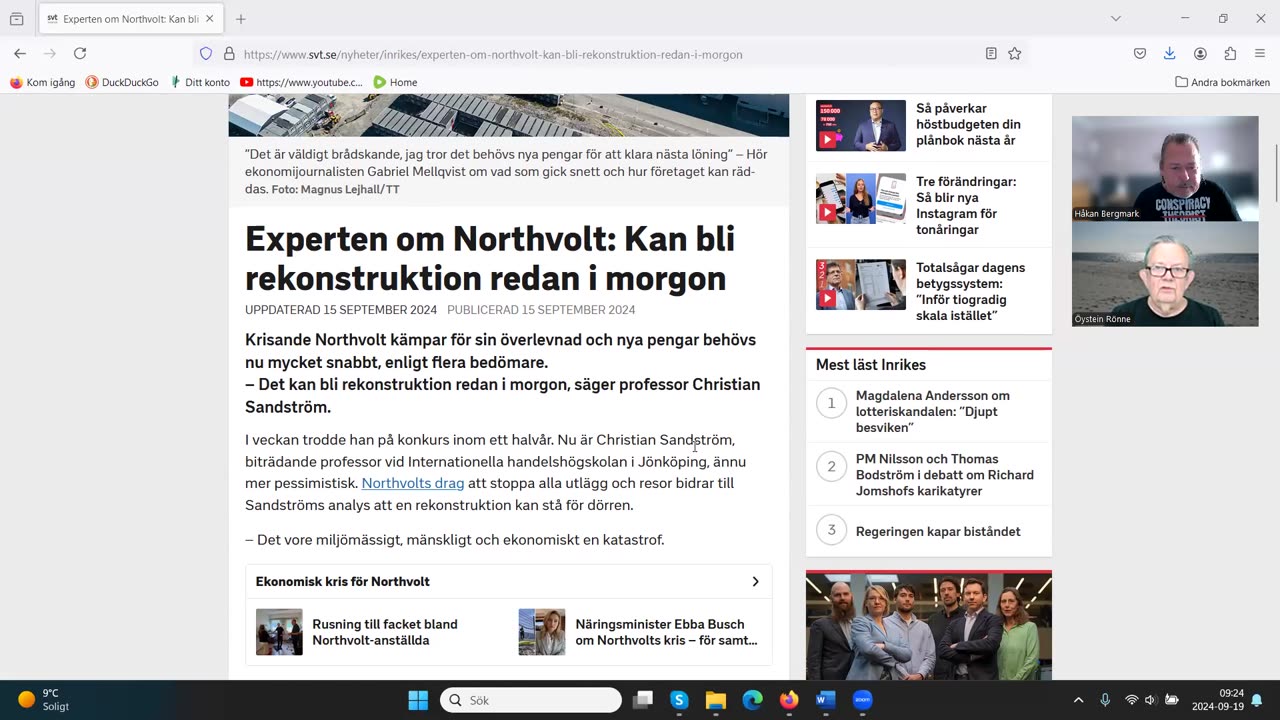Open Skype from the taskbar
The image size is (1280, 720).
coord(679,700)
